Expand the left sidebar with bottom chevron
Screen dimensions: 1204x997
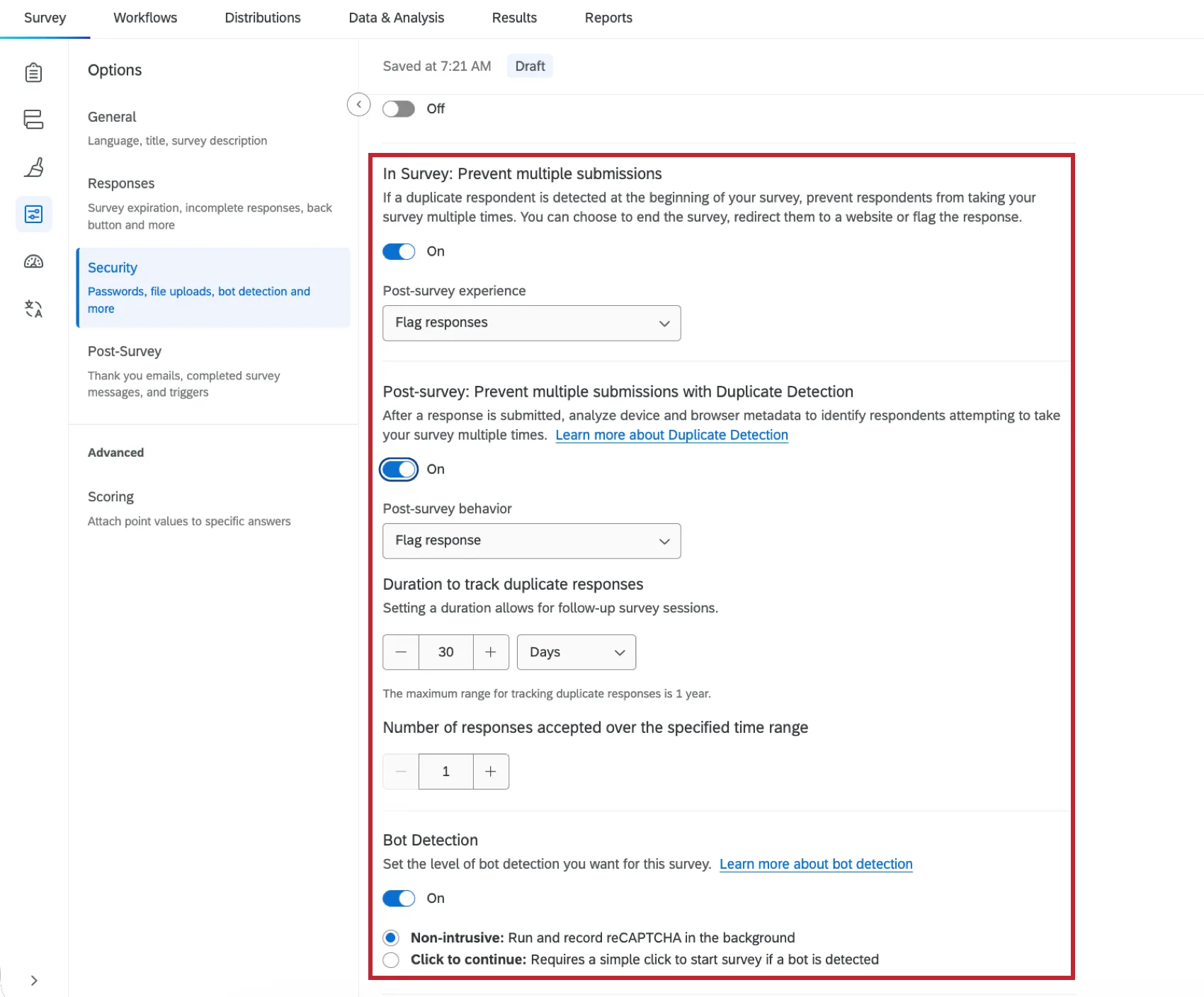(x=33, y=981)
